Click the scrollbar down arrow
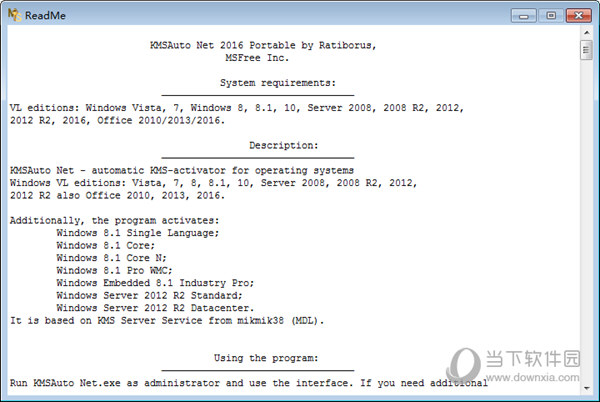The width and height of the screenshot is (600, 402). click(586, 388)
